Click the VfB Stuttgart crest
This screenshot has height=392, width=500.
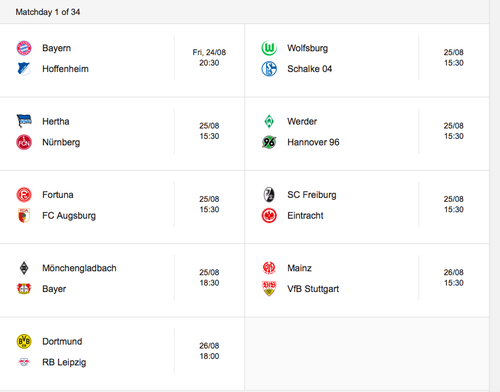point(269,289)
